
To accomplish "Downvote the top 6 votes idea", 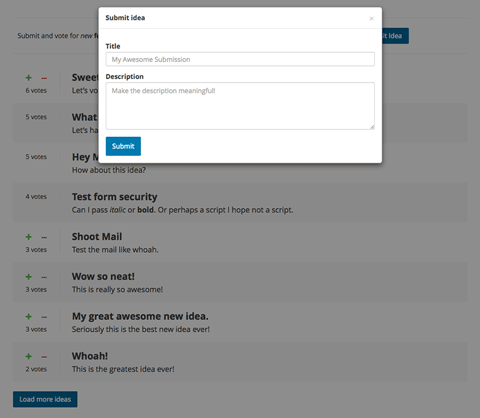I will pyautogui.click(x=44, y=78).
